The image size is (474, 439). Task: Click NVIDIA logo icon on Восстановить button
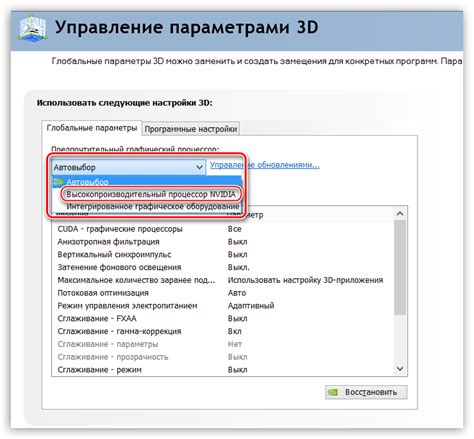(333, 392)
